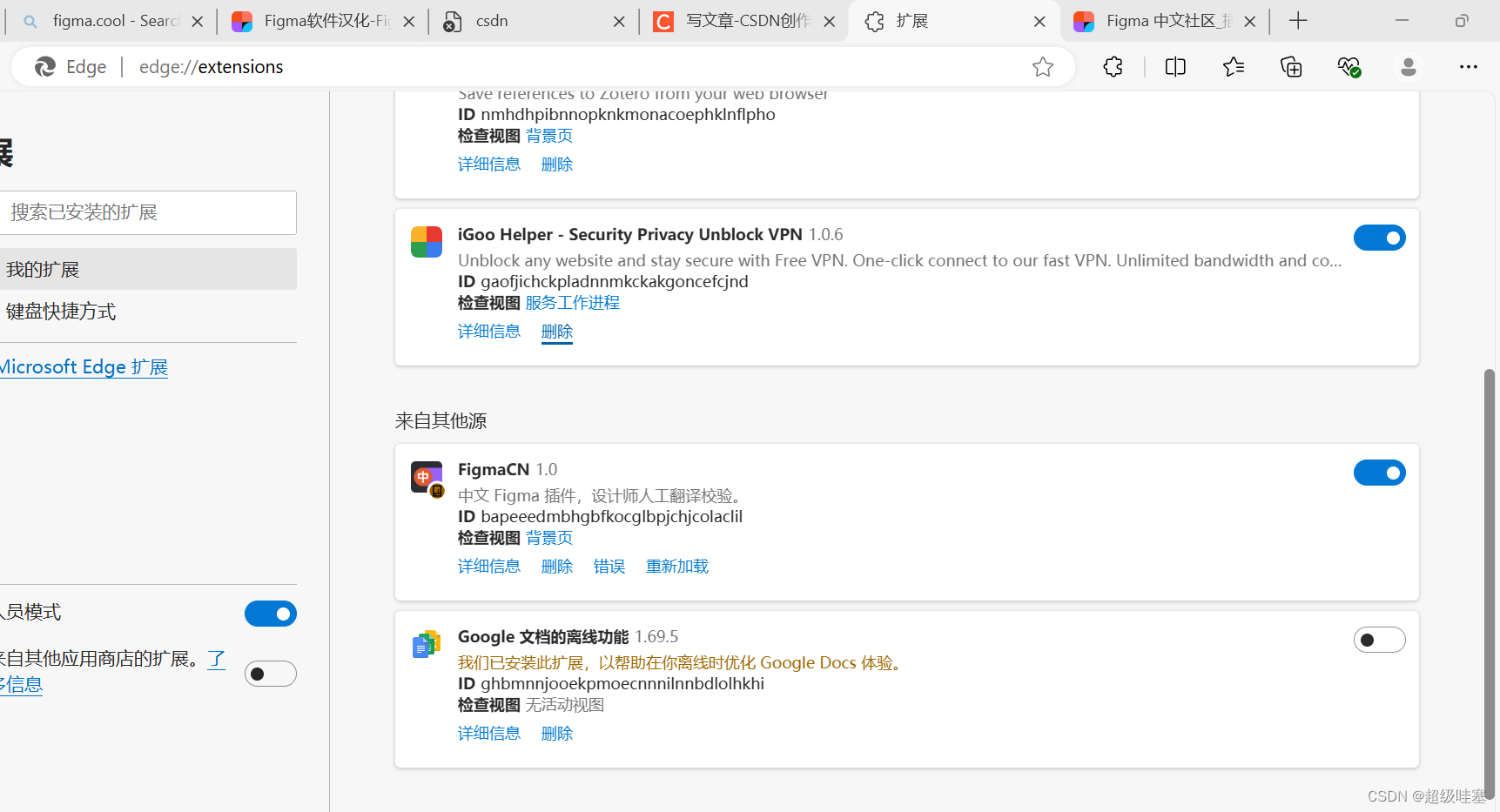Open 详细信息 for the Zotero extension
The image size is (1500, 812).
(x=489, y=164)
